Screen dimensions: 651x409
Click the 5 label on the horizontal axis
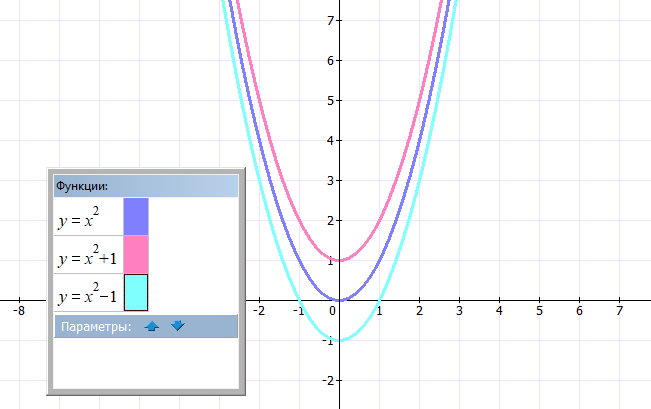tap(539, 312)
